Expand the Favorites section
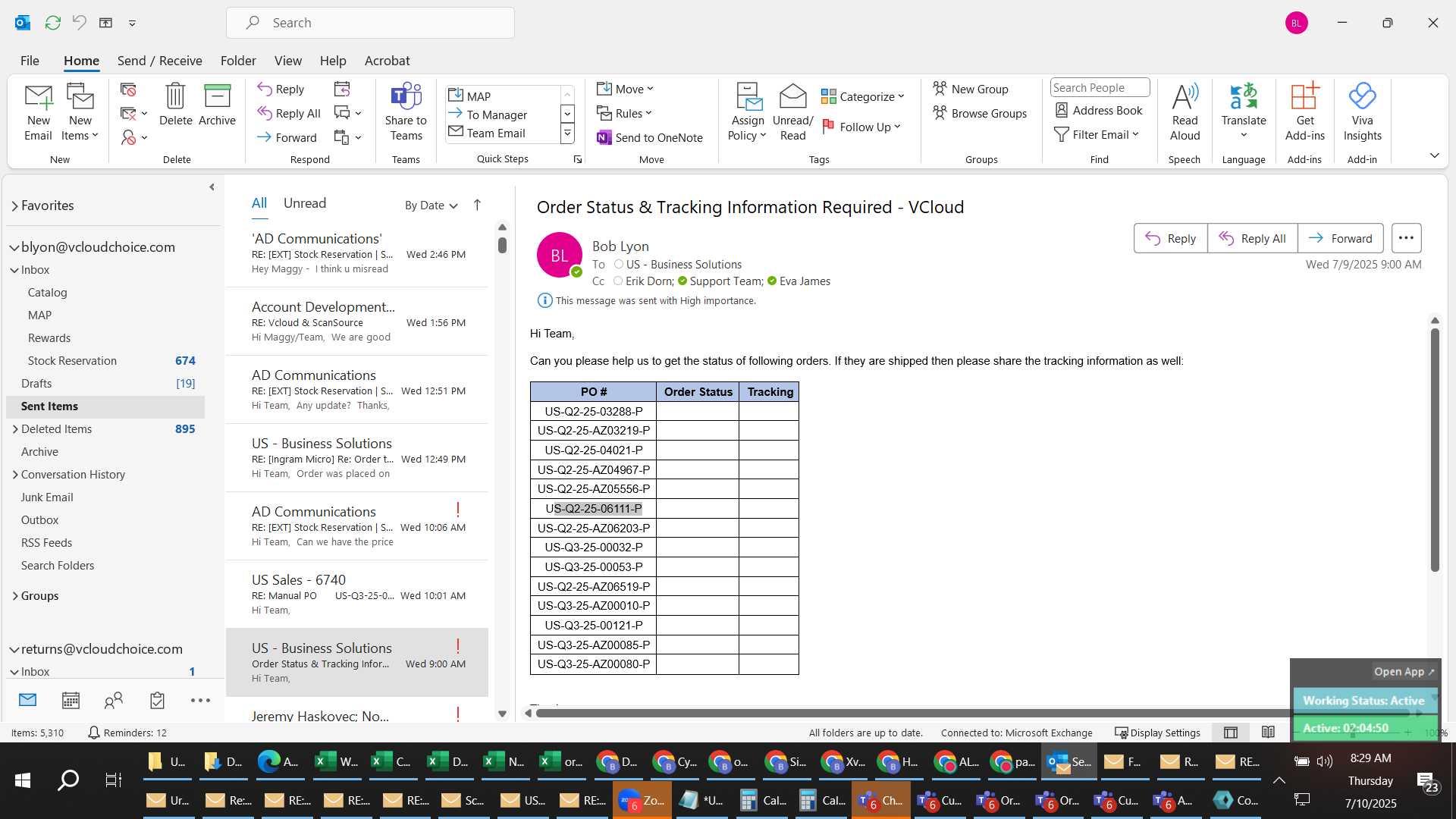The image size is (1456, 819). tap(14, 206)
